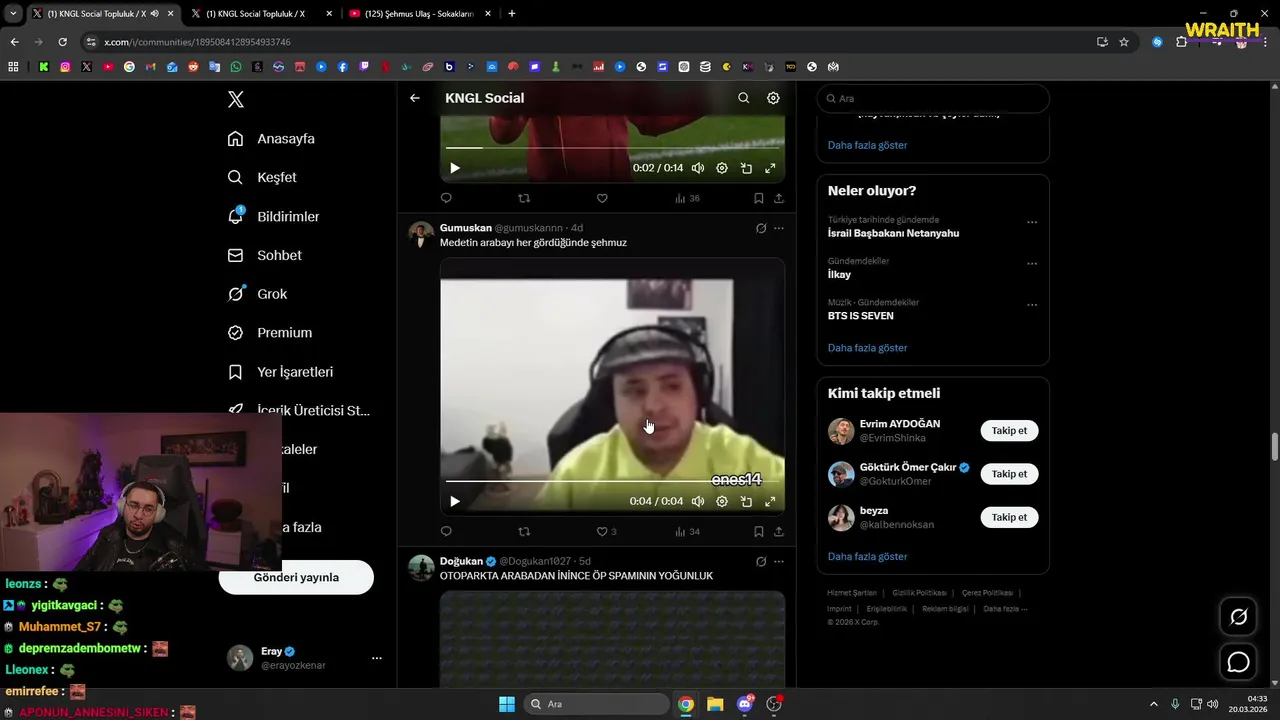
Task: Bookmark this page with star icon
Action: coord(1124,42)
